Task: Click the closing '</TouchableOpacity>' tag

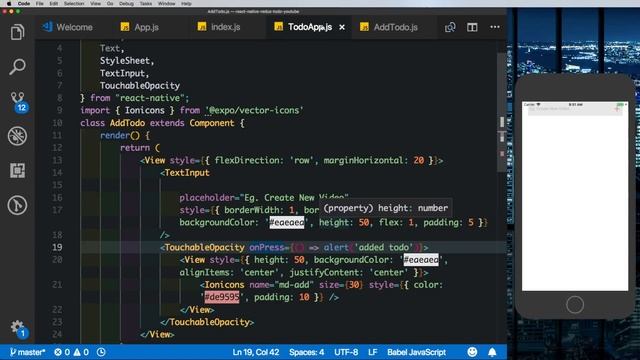Action: [x=207, y=322]
